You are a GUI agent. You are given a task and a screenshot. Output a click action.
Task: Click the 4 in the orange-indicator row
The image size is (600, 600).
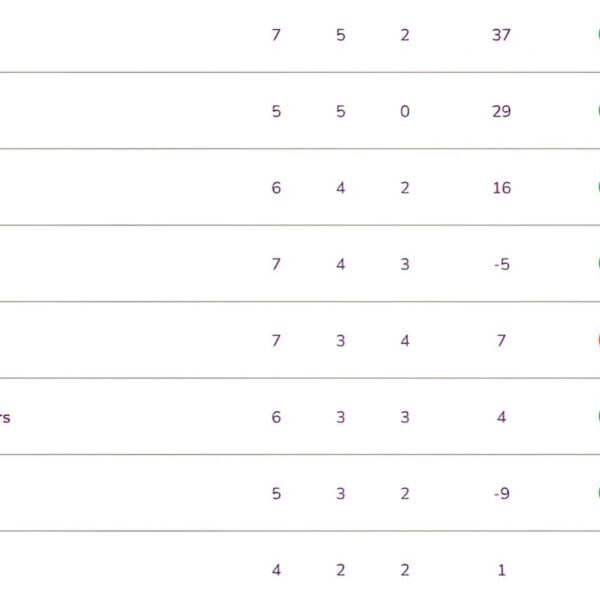coord(405,340)
